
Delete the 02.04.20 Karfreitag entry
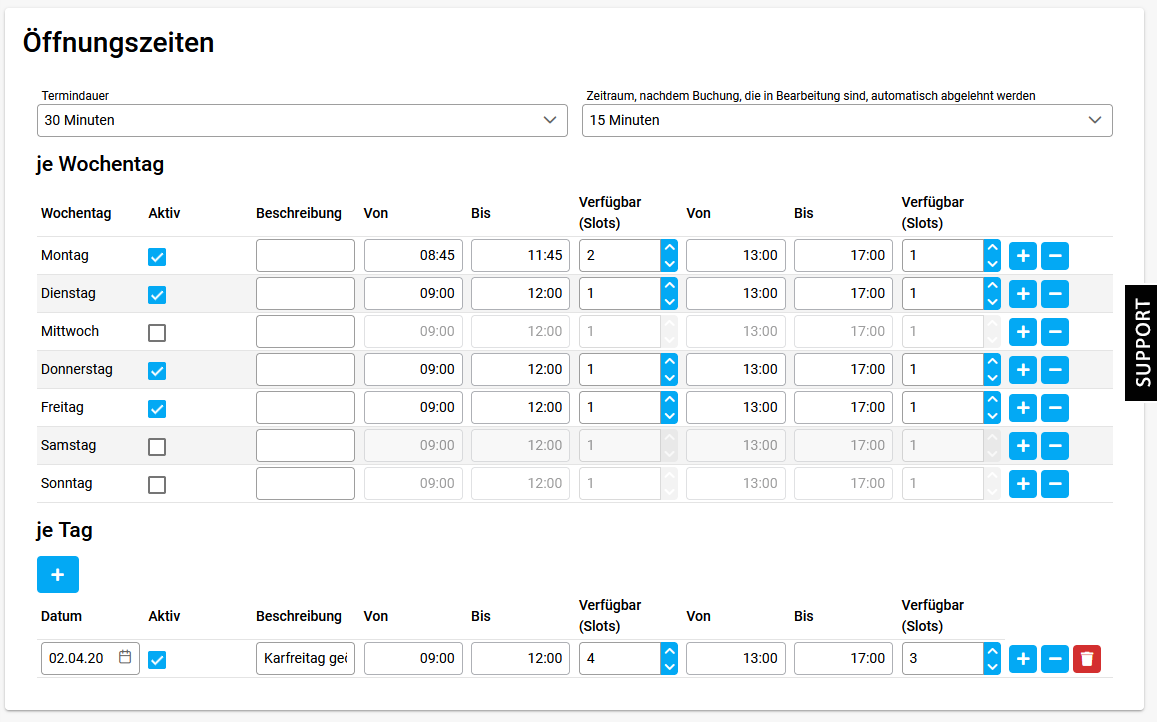1087,659
